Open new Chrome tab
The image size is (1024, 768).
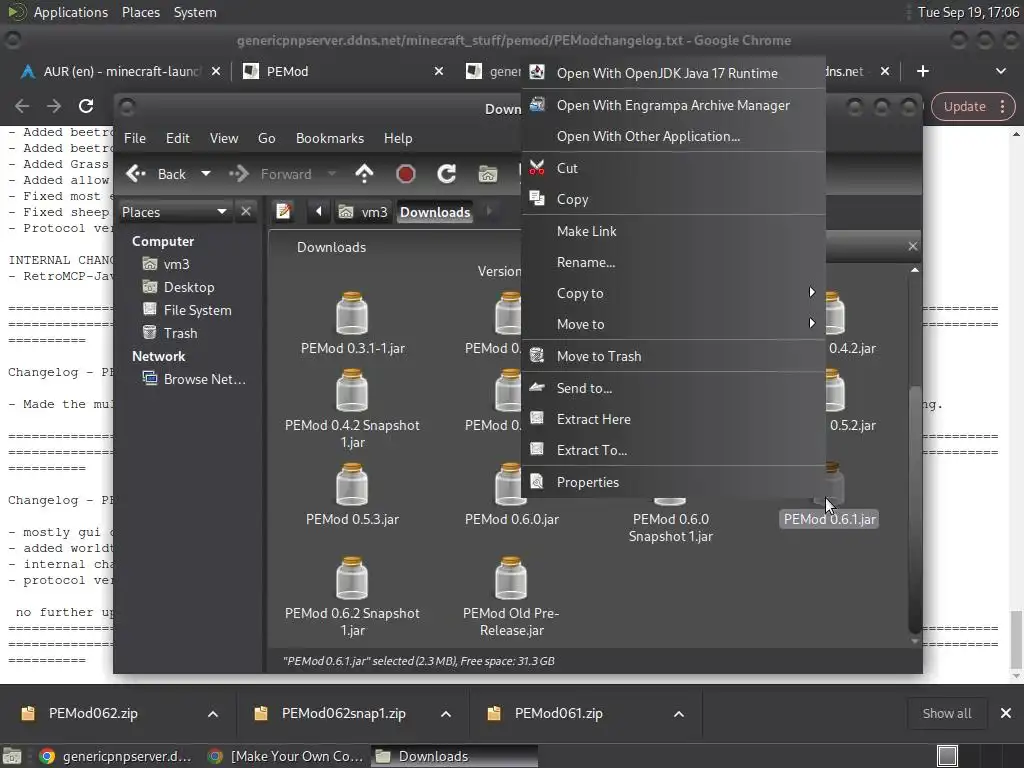click(923, 71)
